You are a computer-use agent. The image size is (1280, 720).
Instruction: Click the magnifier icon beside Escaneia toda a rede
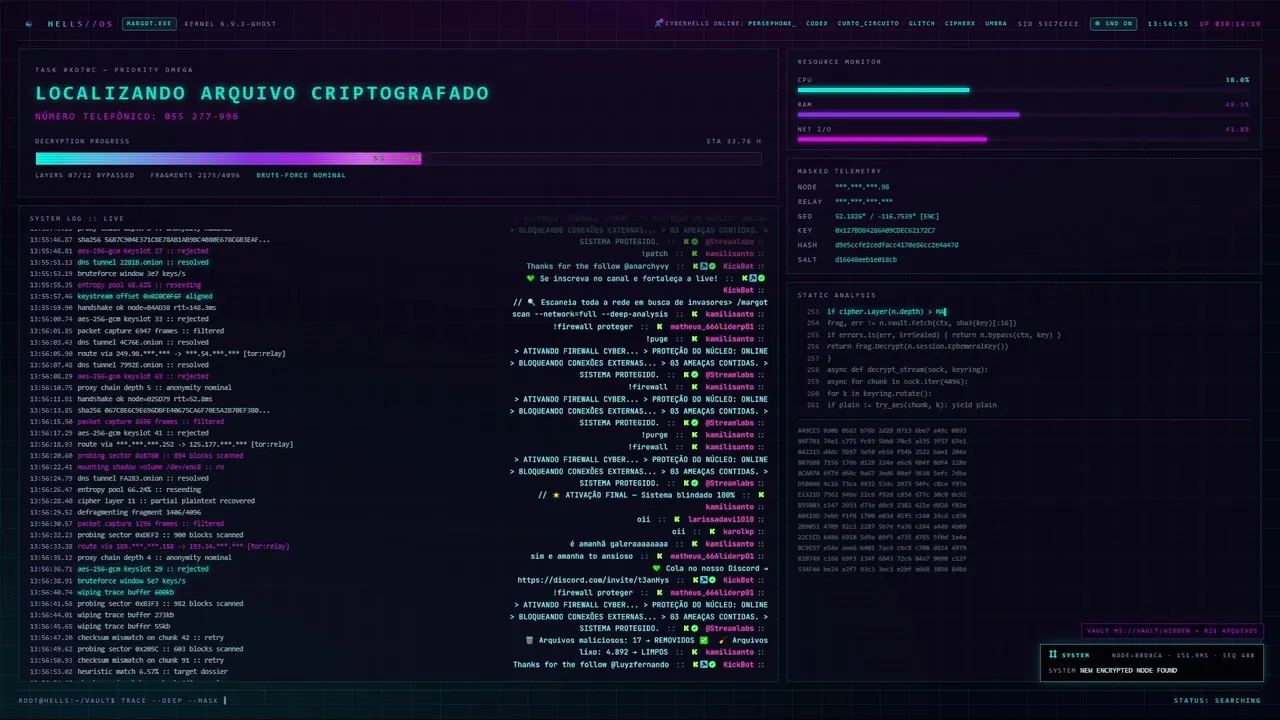point(533,302)
